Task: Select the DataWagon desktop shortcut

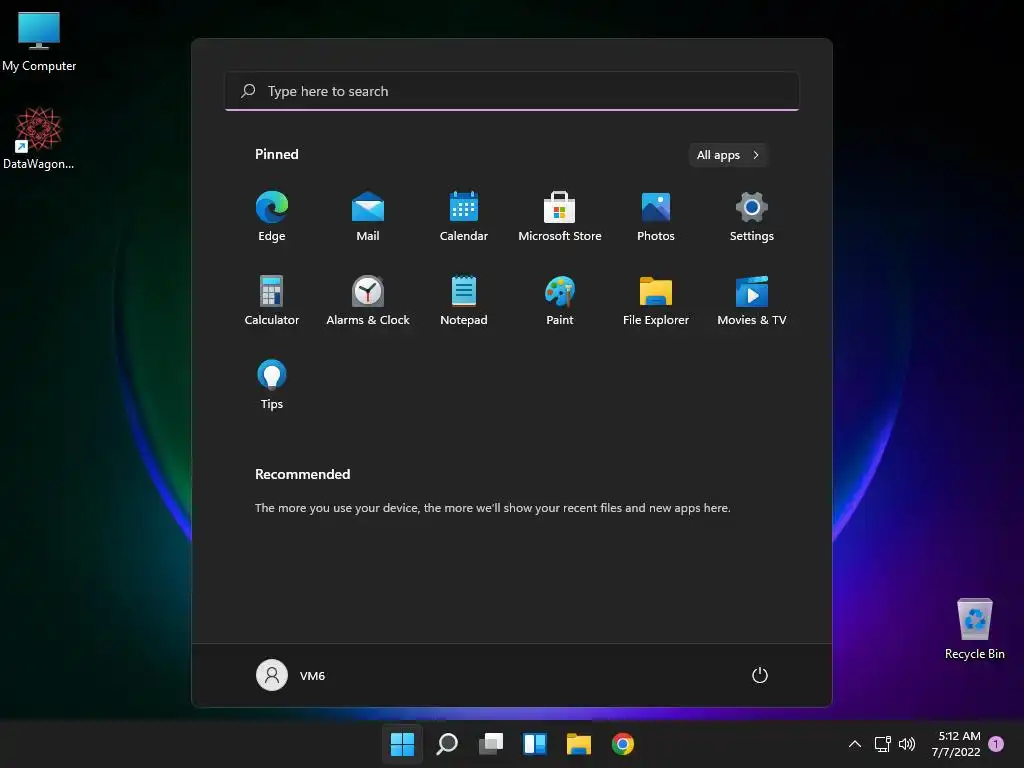Action: [39, 138]
